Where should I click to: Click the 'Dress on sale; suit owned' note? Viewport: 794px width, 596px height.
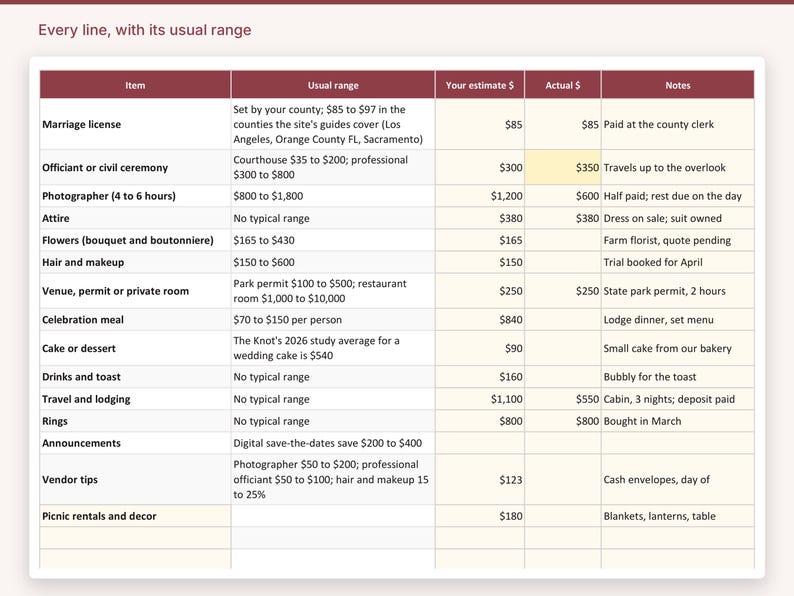(678, 218)
